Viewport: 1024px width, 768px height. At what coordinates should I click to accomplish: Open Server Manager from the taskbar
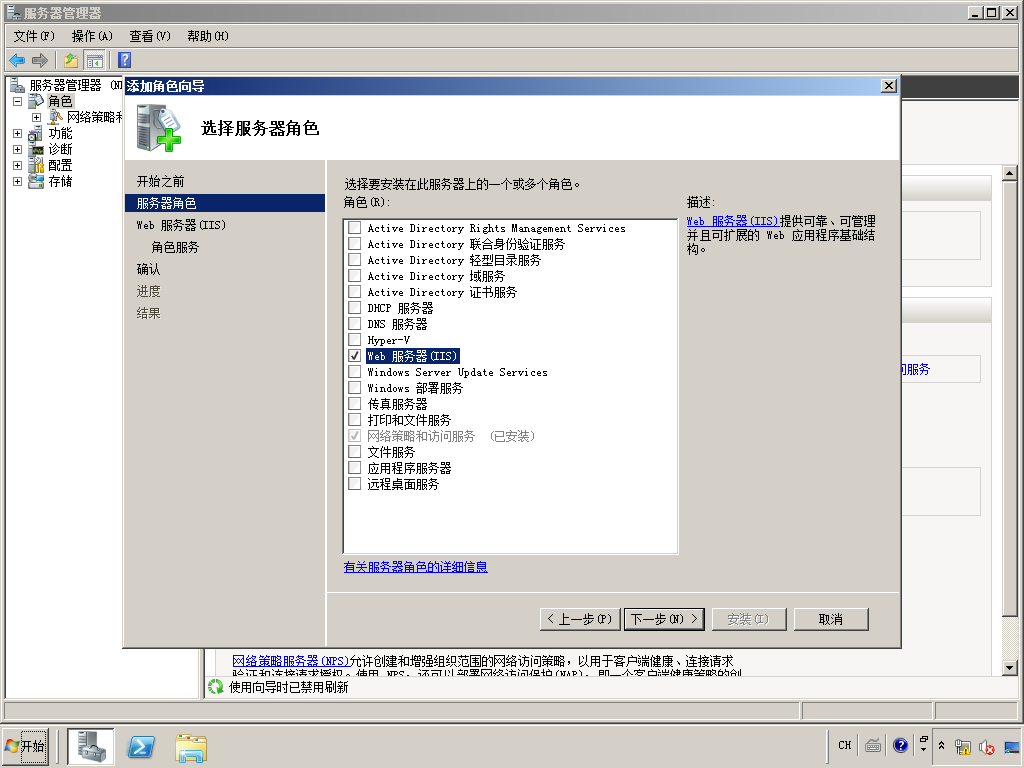point(91,746)
